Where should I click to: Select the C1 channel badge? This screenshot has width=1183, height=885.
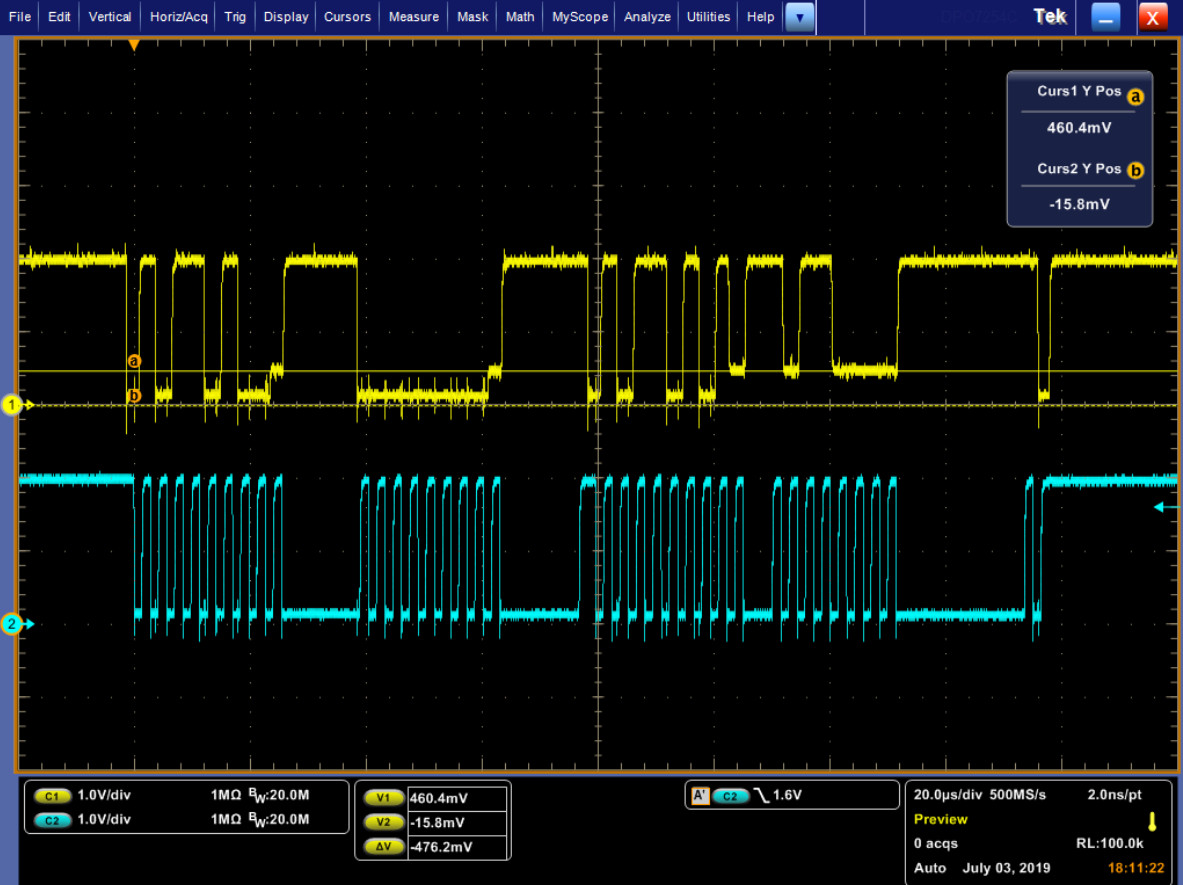[52, 796]
